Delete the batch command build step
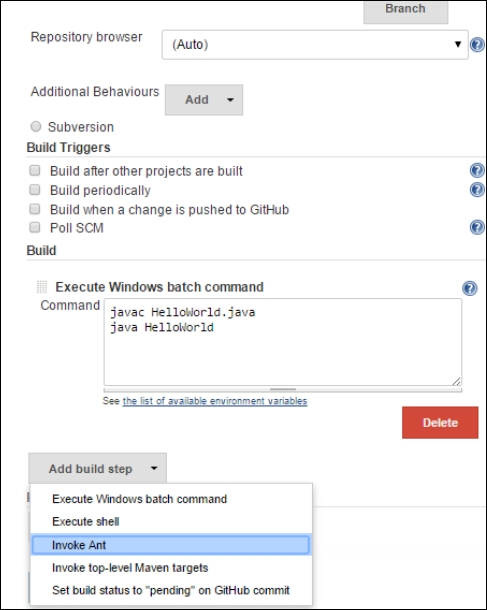This screenshot has height=610, width=487. pyautogui.click(x=440, y=422)
